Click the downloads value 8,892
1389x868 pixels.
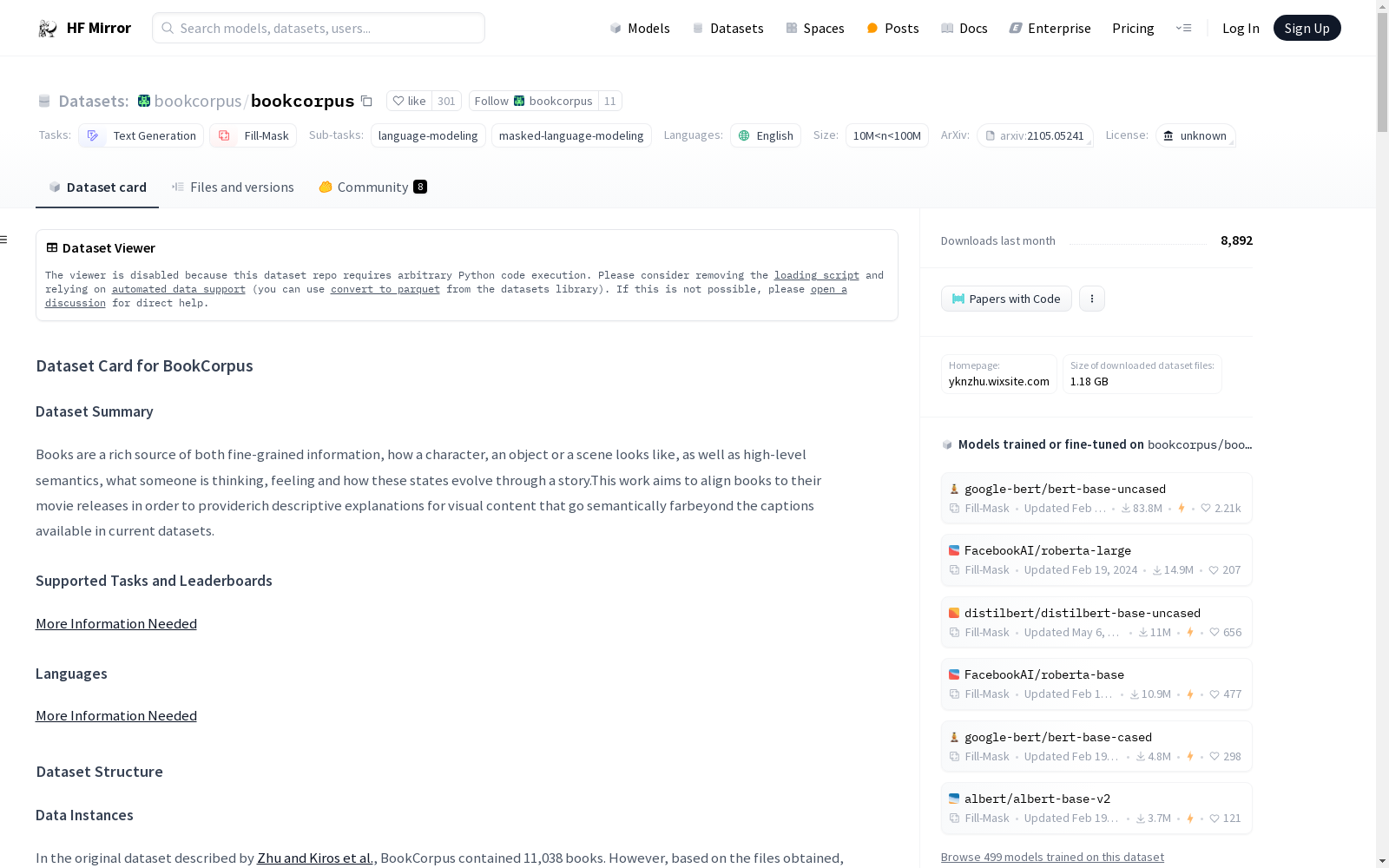pyautogui.click(x=1236, y=240)
